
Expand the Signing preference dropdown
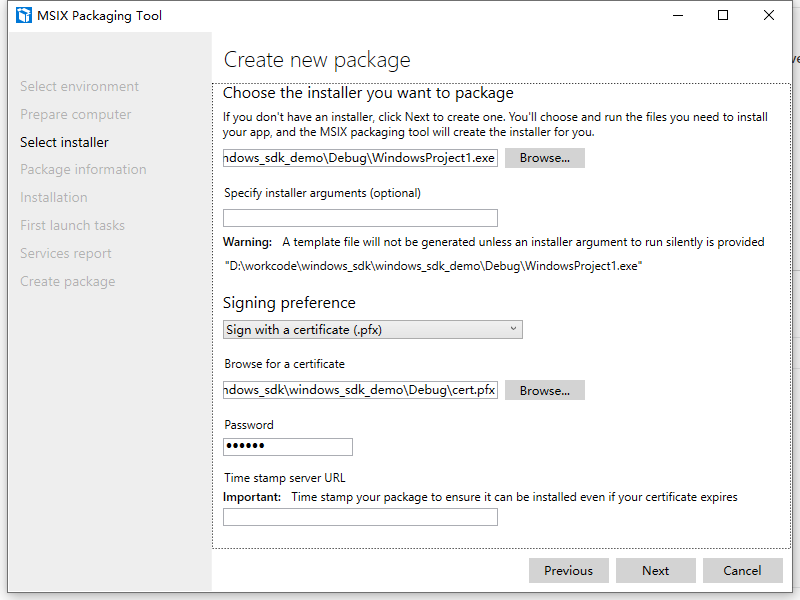(x=372, y=329)
